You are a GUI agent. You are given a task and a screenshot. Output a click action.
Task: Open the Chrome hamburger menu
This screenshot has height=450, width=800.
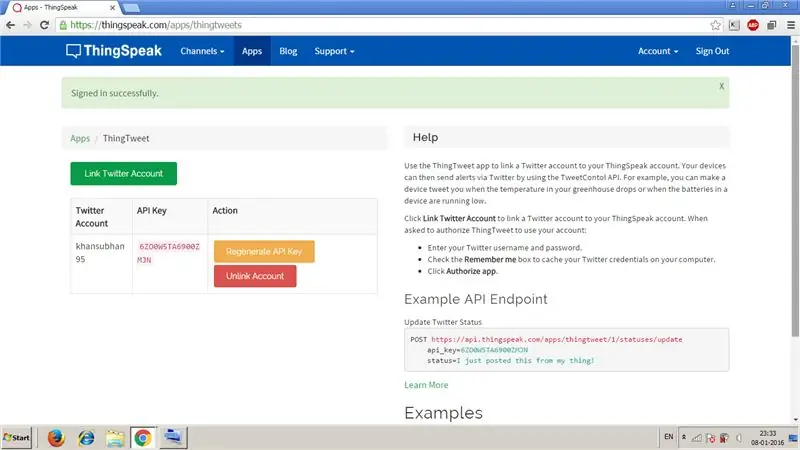[x=790, y=25]
